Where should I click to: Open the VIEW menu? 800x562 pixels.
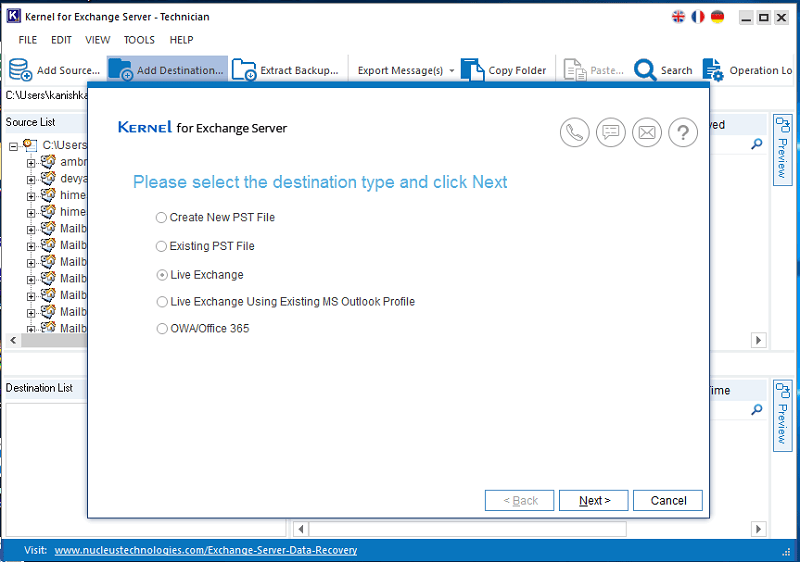pos(97,40)
